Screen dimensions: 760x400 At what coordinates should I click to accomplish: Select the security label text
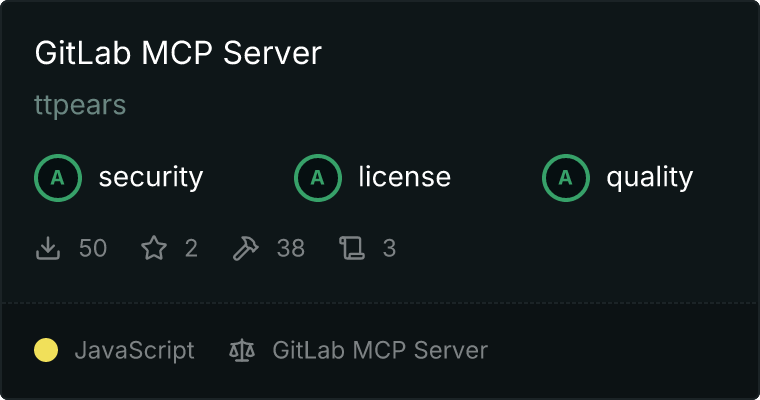(x=151, y=177)
